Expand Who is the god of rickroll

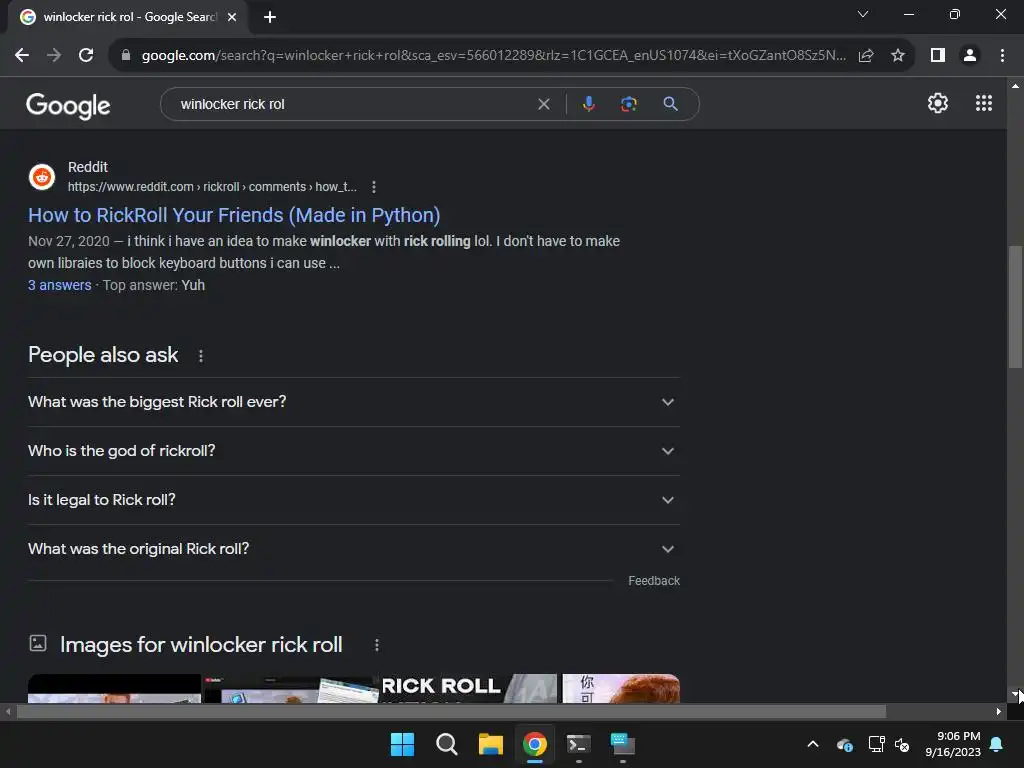353,451
